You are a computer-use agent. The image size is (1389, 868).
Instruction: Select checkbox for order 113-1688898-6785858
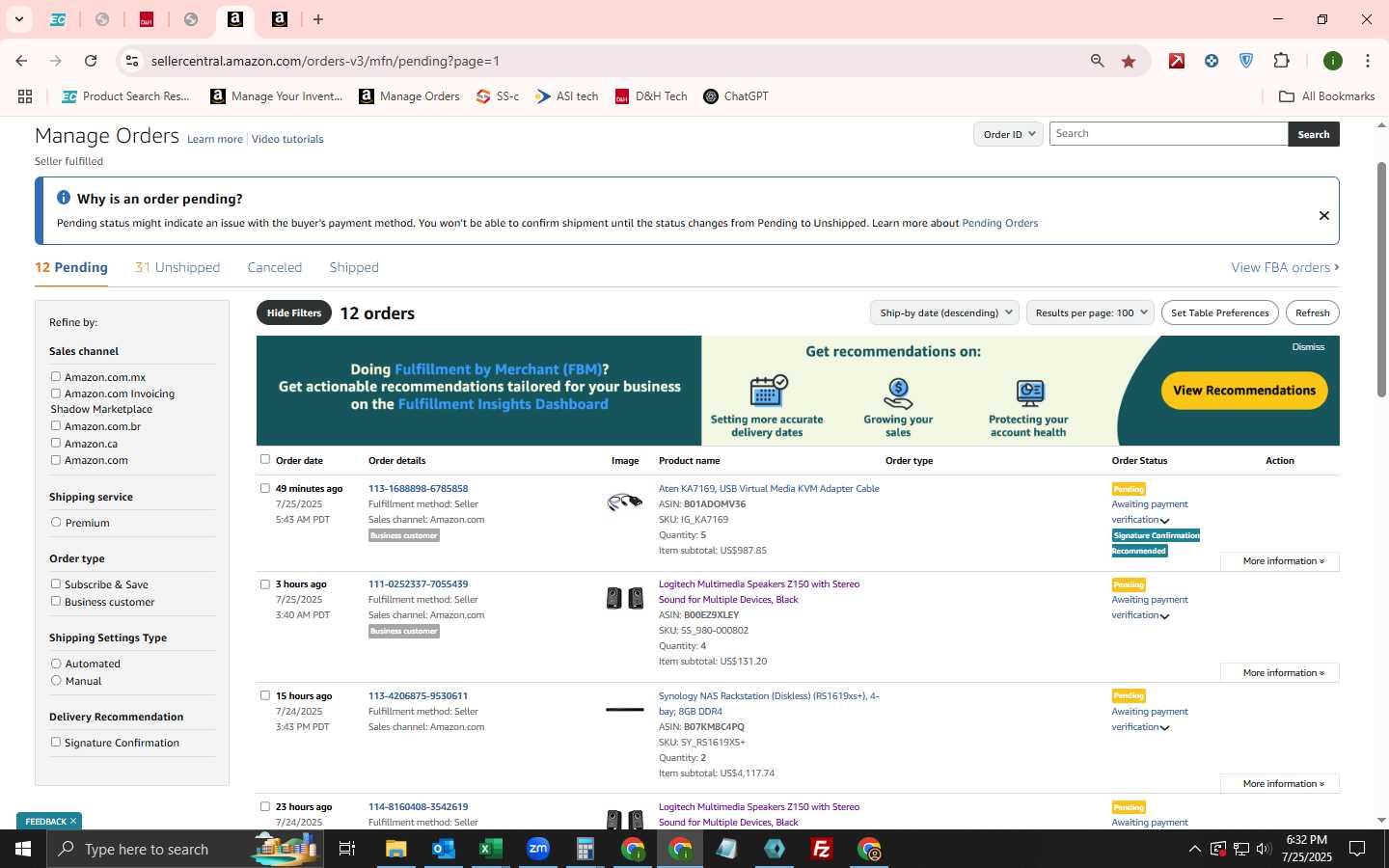(x=265, y=488)
